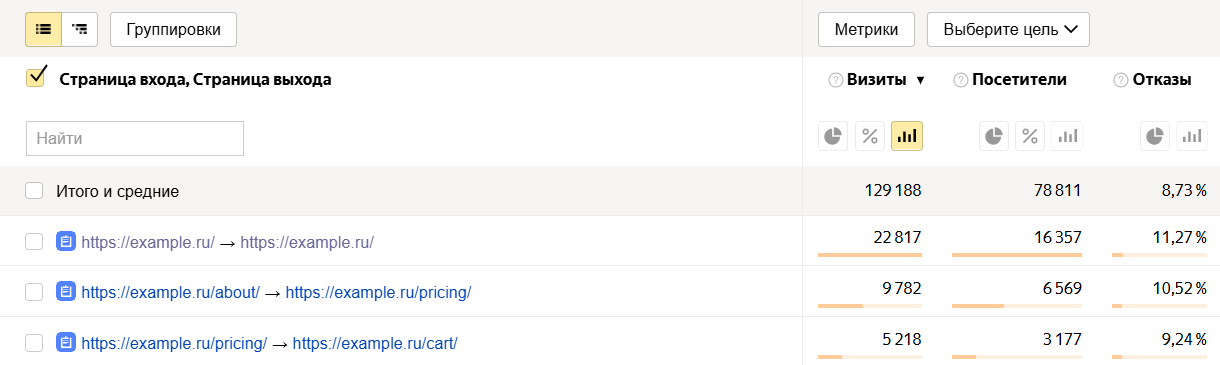
Task: Select pie chart icon under Отказы
Action: click(x=1156, y=136)
